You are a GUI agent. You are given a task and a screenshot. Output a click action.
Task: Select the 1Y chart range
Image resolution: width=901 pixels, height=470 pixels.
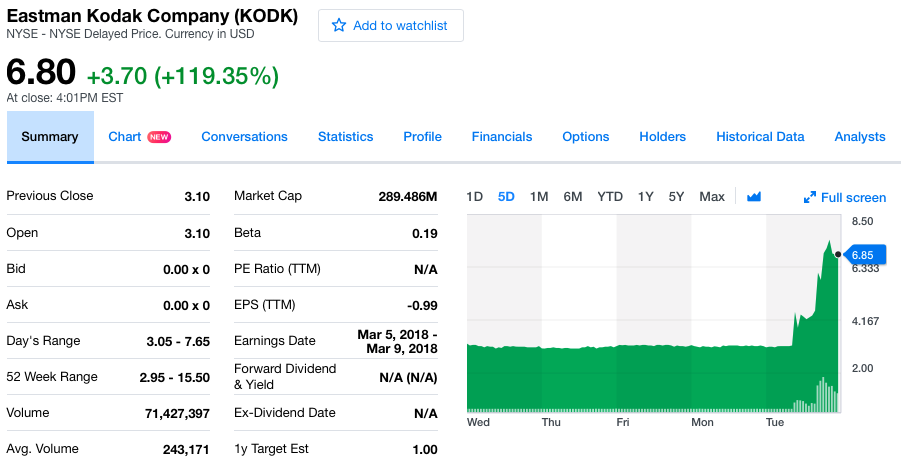(x=645, y=197)
